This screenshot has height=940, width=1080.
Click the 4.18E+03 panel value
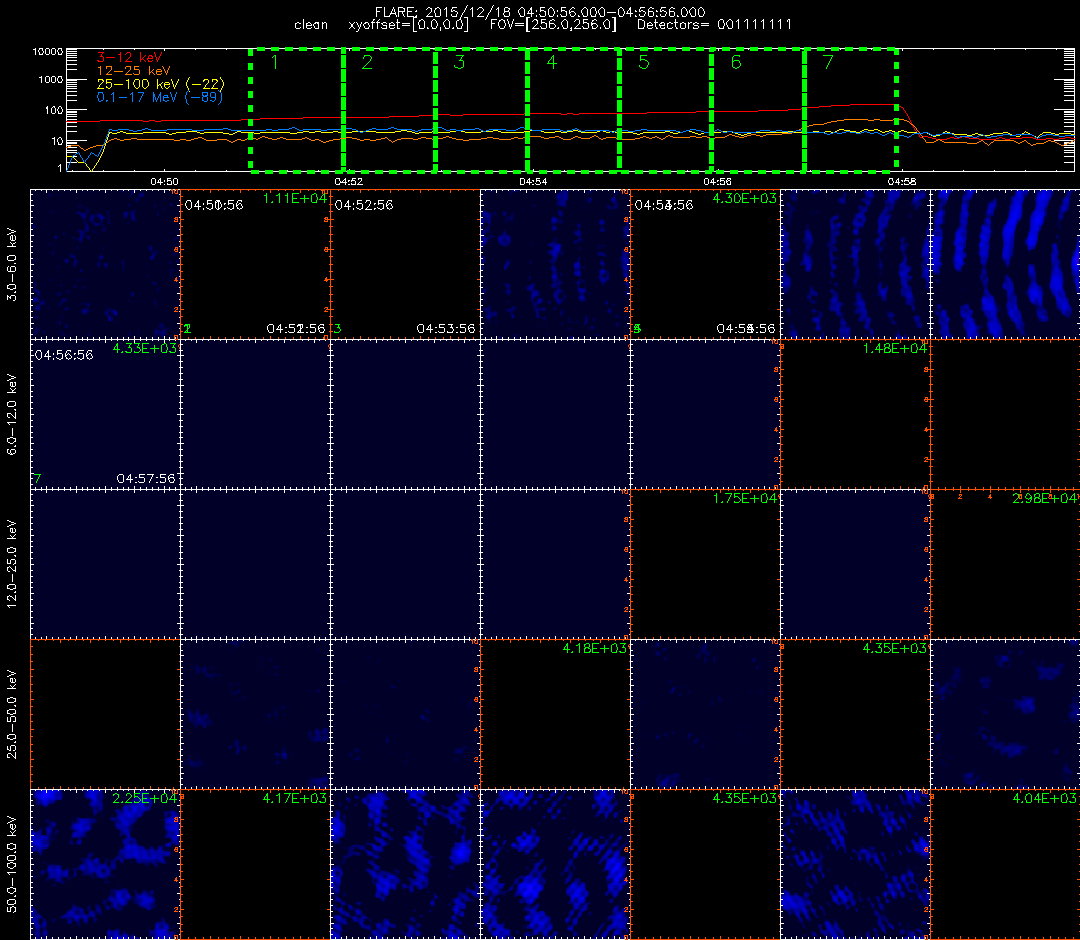[594, 649]
